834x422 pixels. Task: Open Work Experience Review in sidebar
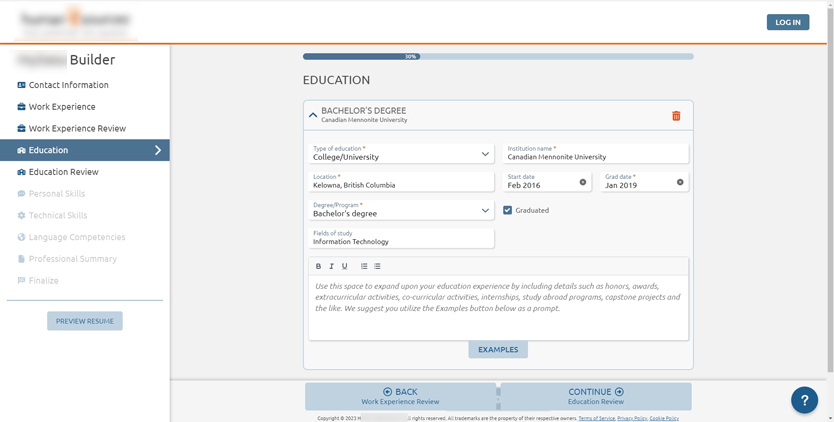77,128
